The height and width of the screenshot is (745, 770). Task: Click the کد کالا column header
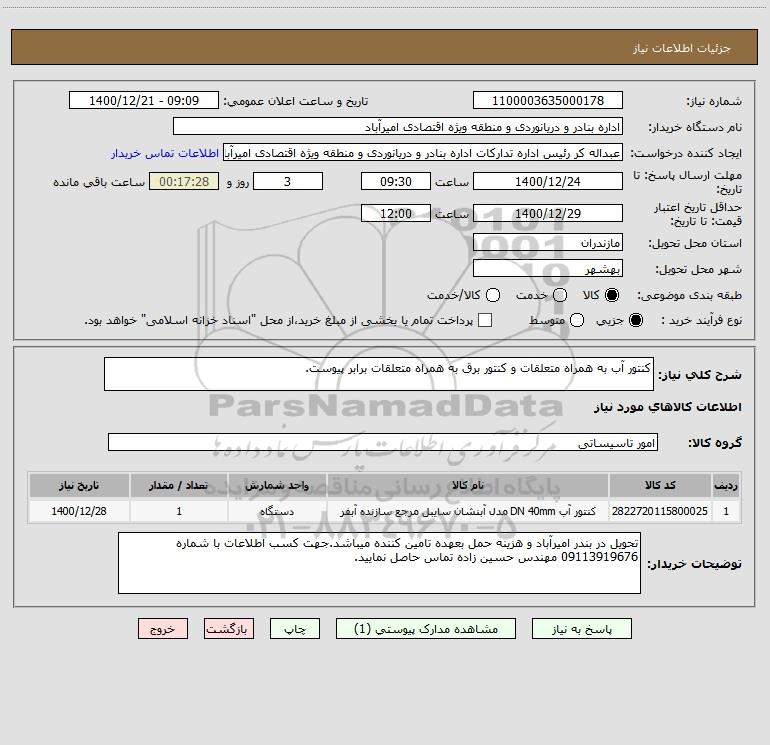(660, 485)
